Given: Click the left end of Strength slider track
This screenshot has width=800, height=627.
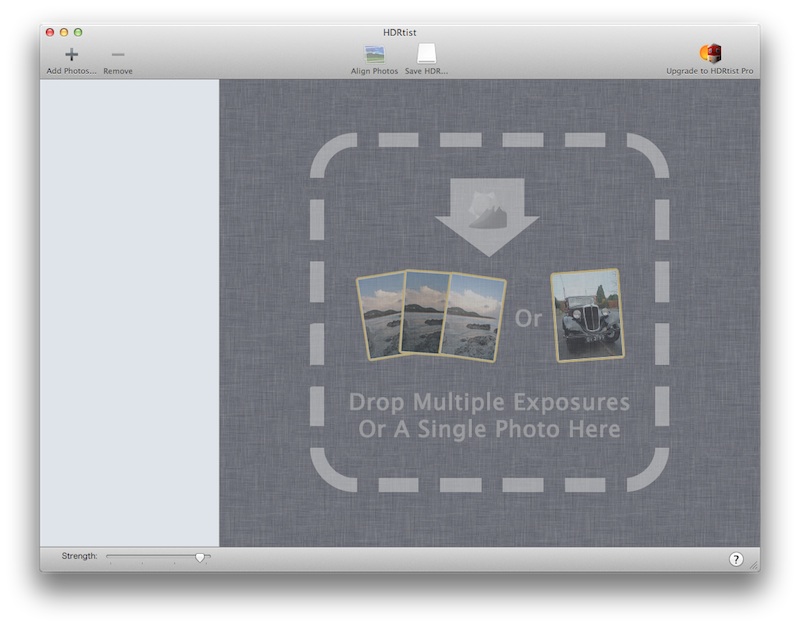Looking at the screenshot, I should (109, 556).
